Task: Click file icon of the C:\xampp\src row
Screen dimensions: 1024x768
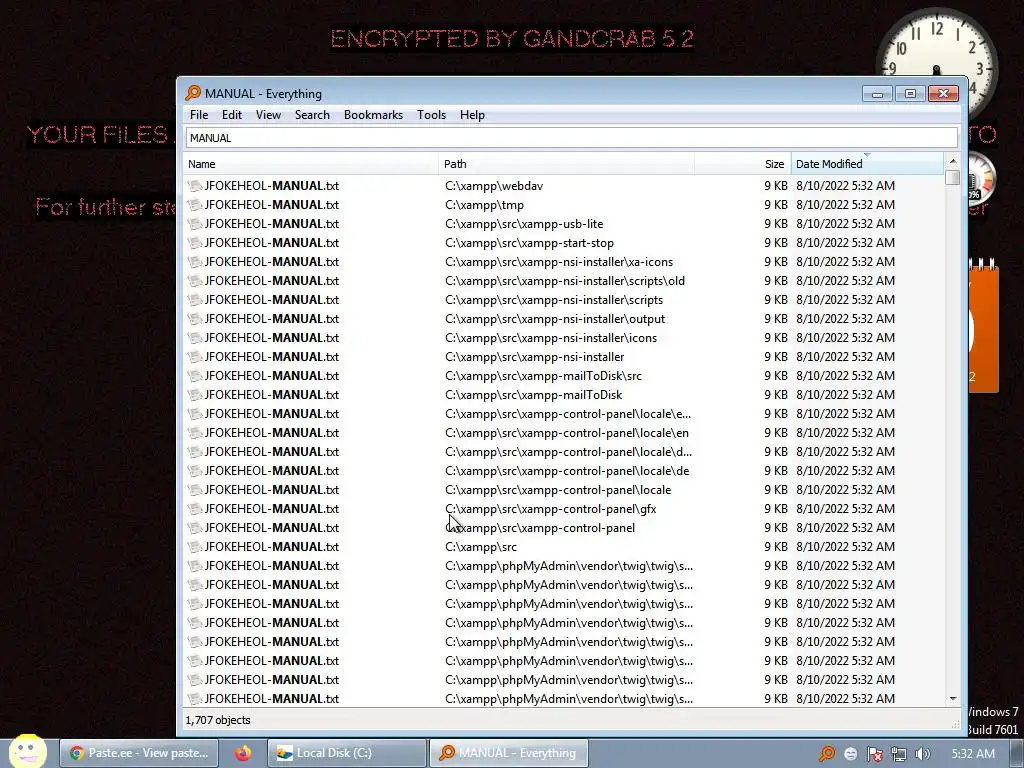Action: point(195,547)
